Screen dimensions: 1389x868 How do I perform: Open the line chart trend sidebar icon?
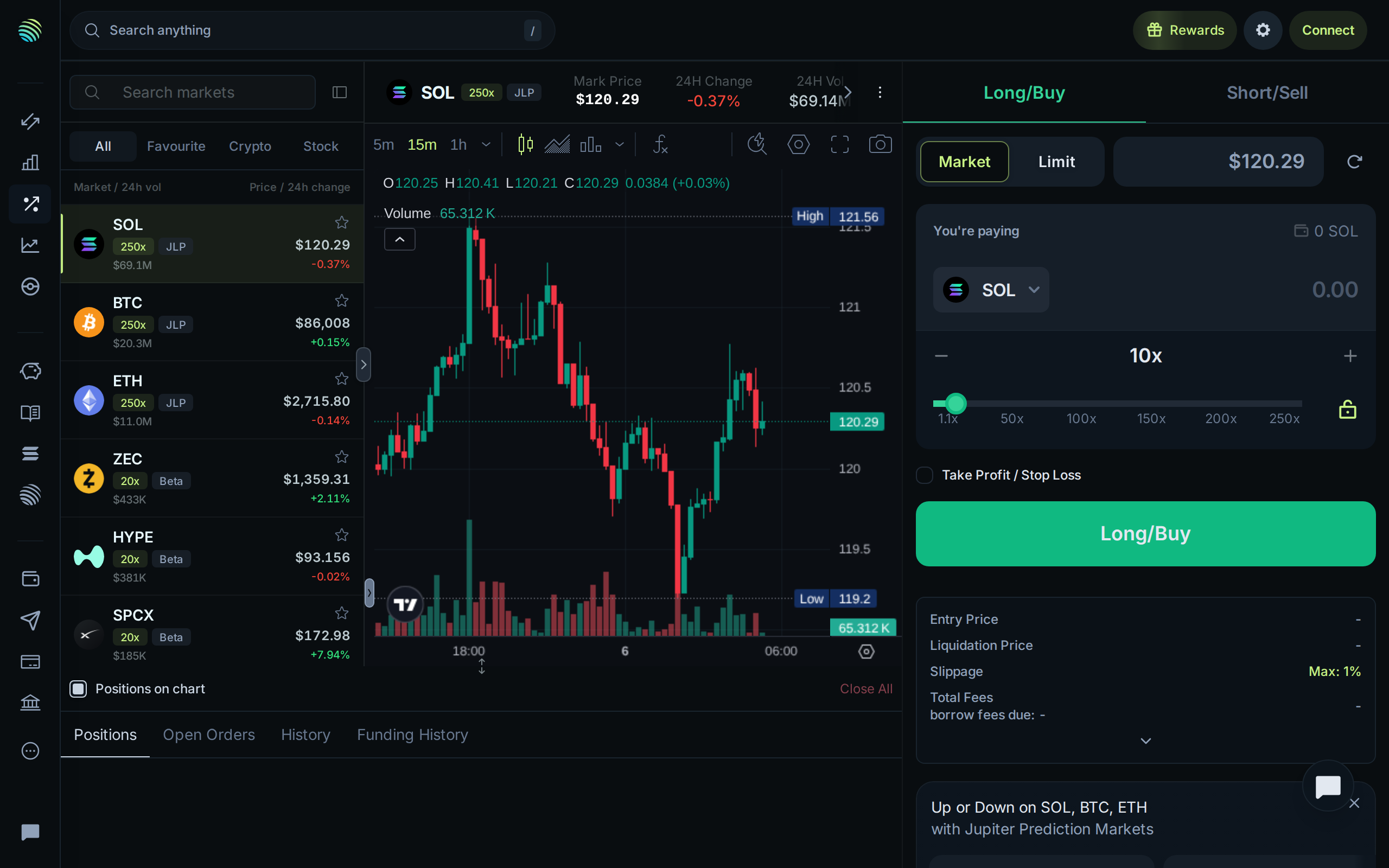(x=30, y=245)
